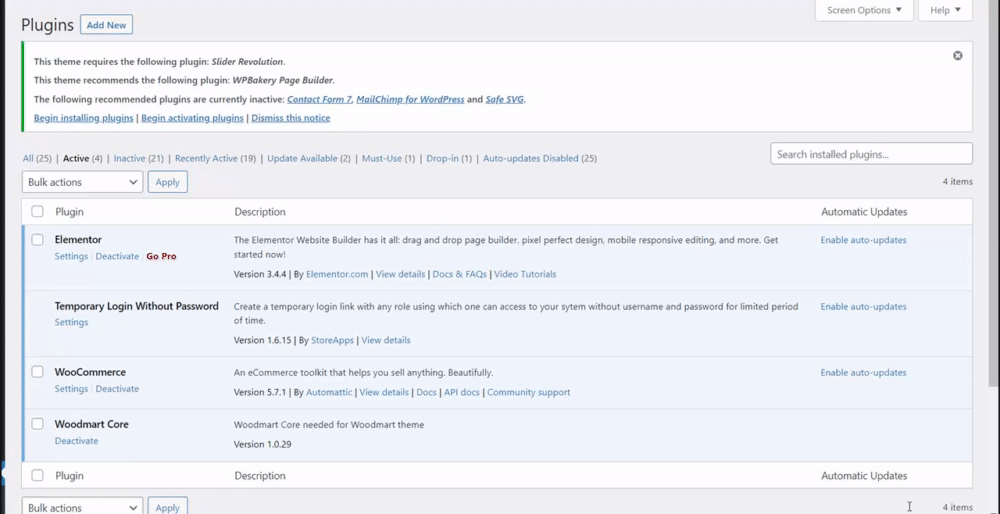Image resolution: width=1000 pixels, height=514 pixels.
Task: Enable auto-updates for Elementor
Action: tap(863, 240)
